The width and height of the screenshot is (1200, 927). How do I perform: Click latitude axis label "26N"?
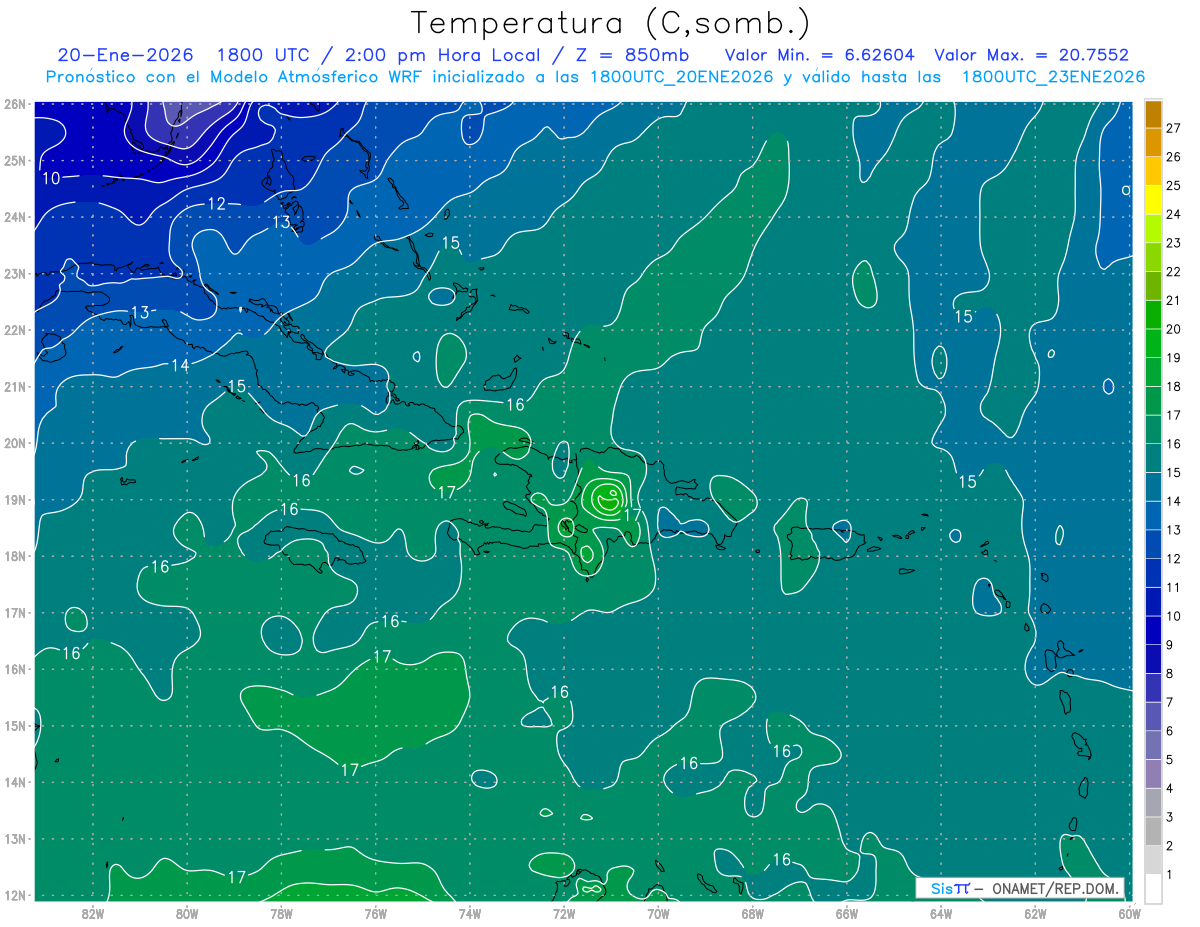[14, 104]
